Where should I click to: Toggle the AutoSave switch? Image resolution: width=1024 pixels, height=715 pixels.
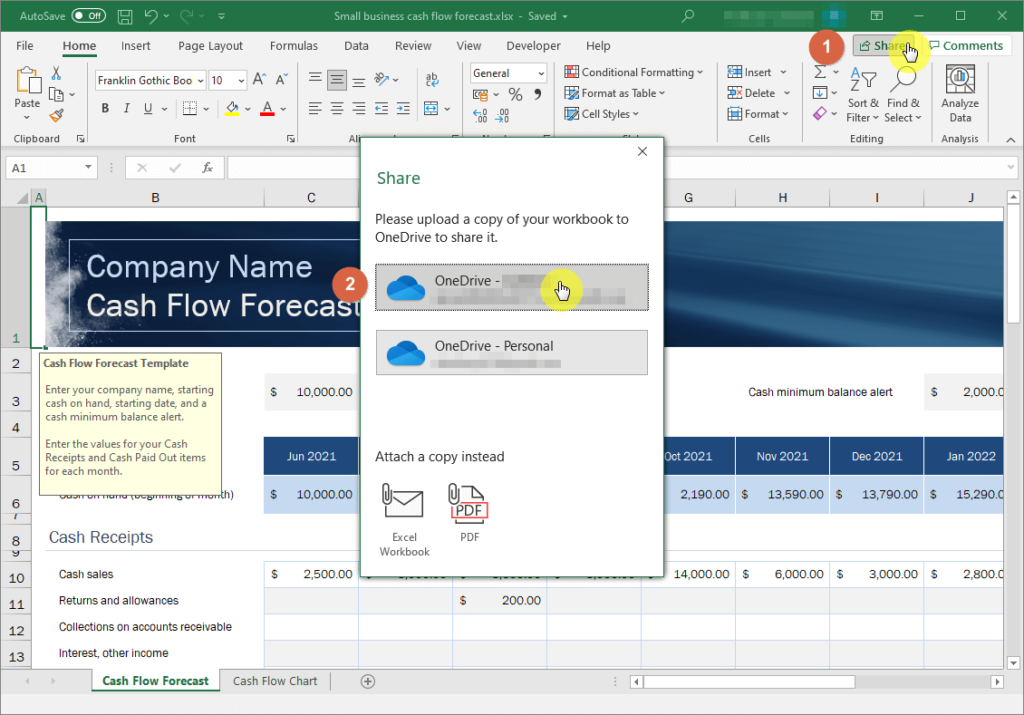click(88, 16)
